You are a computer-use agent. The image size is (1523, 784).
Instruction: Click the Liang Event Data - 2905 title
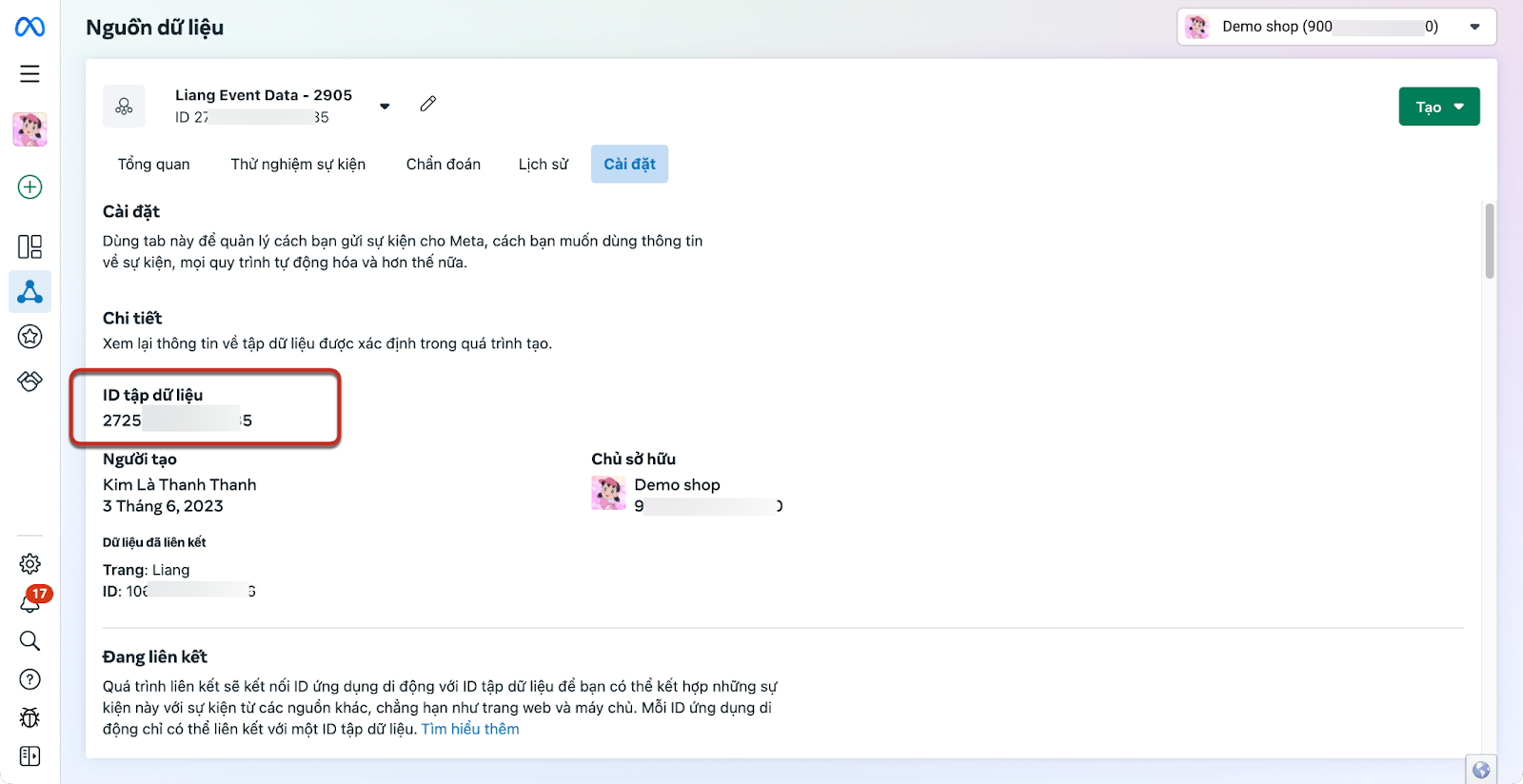[x=264, y=95]
